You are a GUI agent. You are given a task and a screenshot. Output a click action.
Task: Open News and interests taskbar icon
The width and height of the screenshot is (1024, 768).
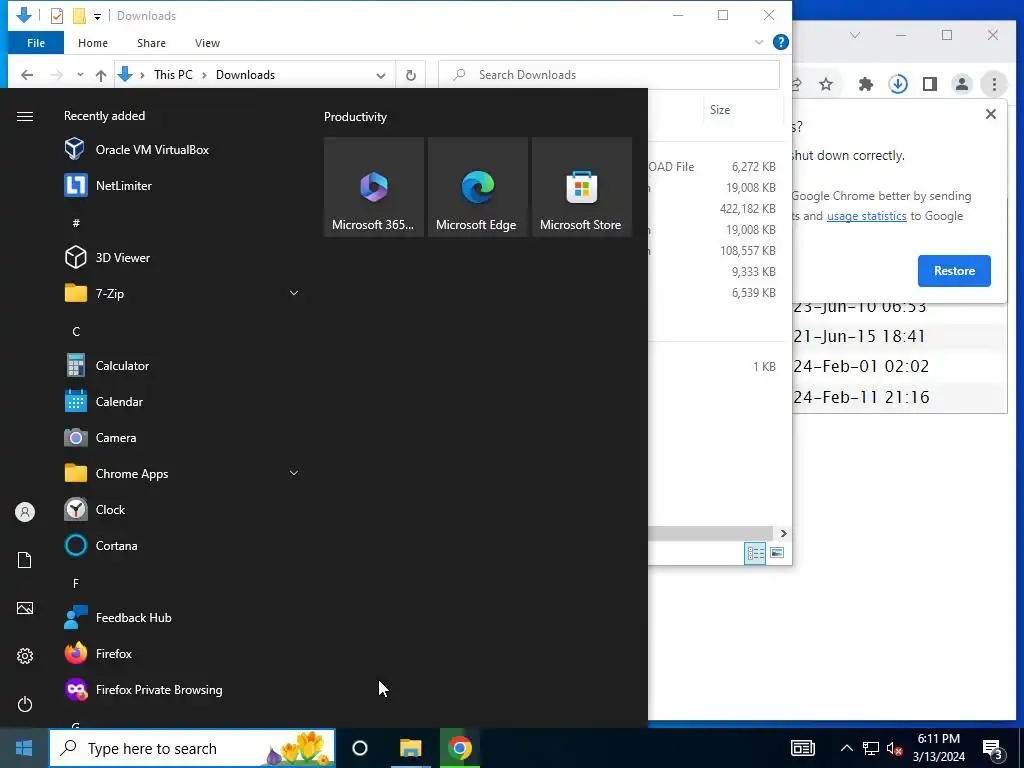pyautogui.click(x=803, y=748)
